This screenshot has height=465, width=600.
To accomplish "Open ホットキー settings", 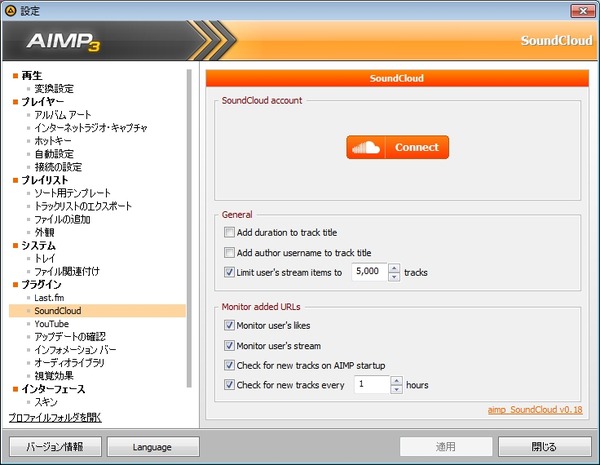I will tap(53, 141).
